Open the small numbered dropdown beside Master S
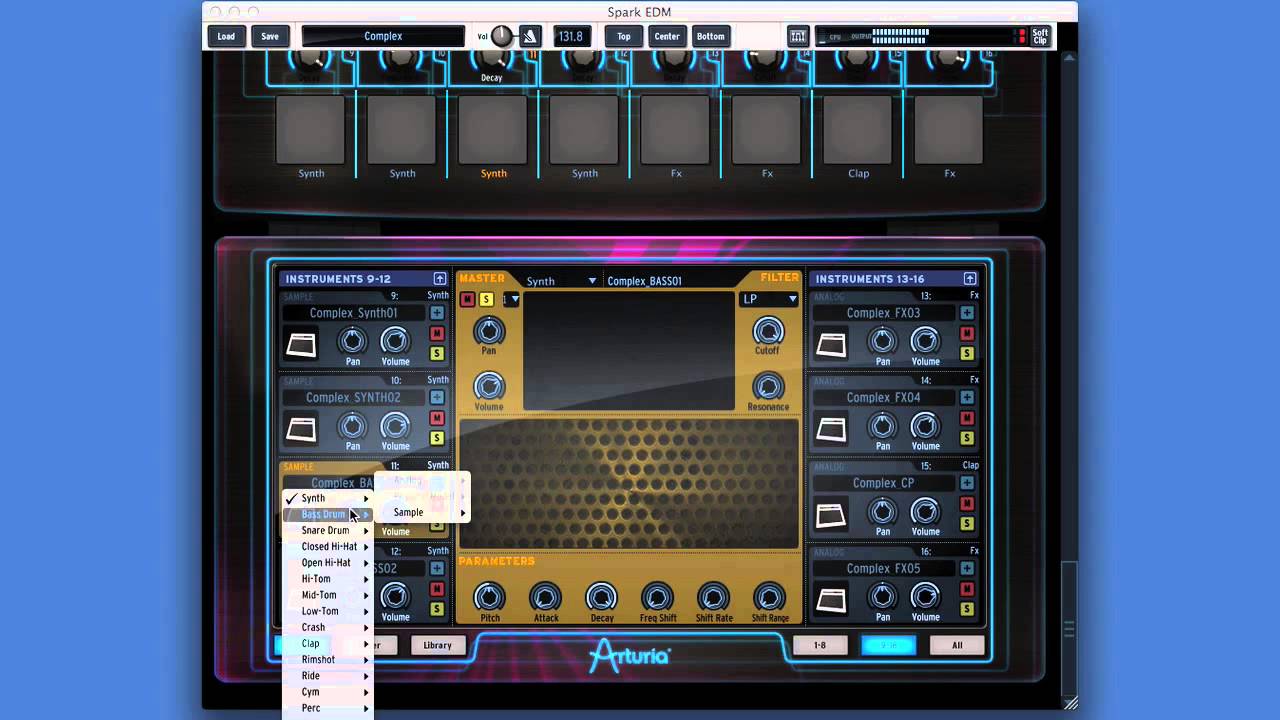Image resolution: width=1280 pixels, height=720 pixels. [x=510, y=299]
